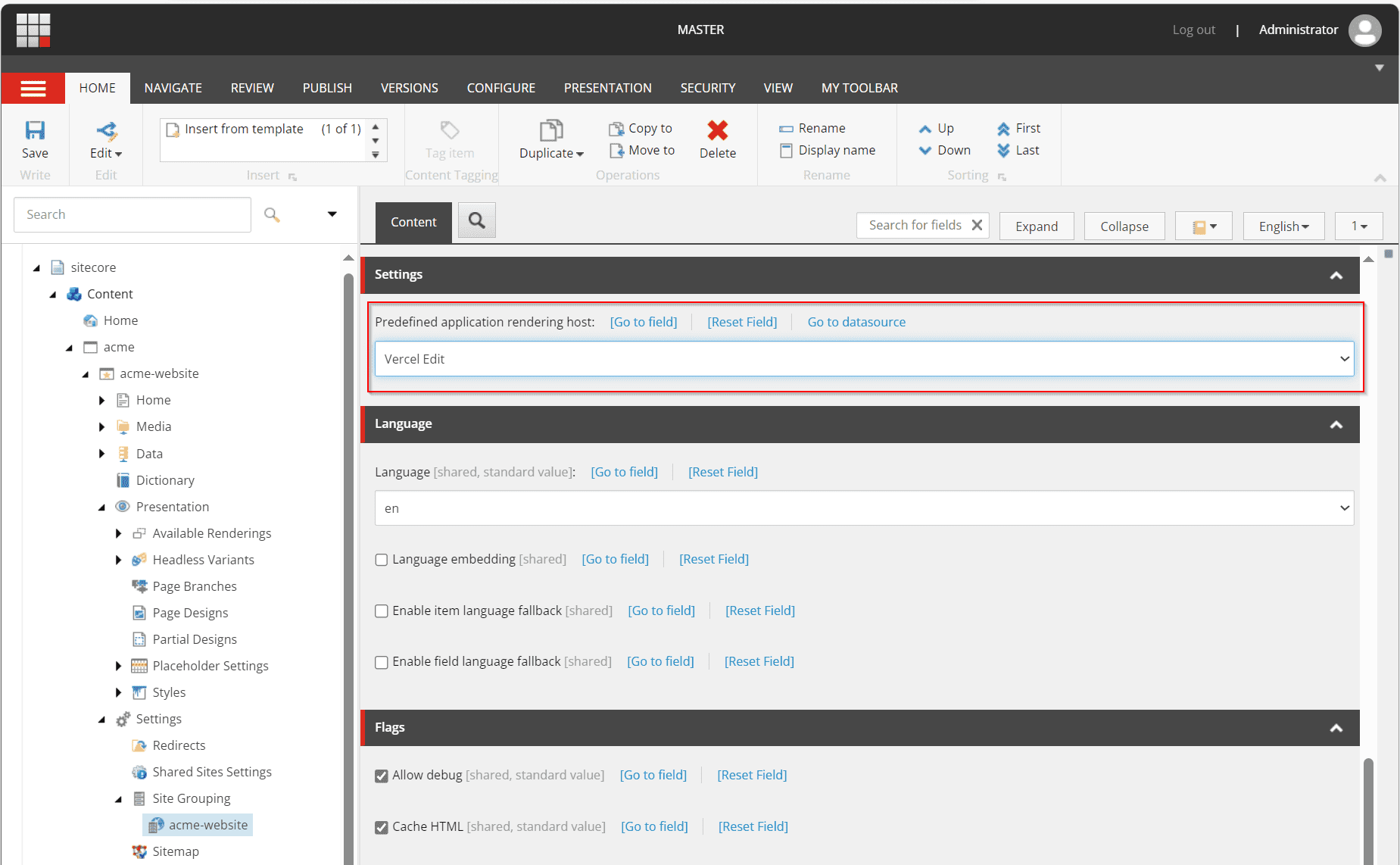Click the red hamburger menu button
Screen dimensions: 1400x865
point(33,89)
